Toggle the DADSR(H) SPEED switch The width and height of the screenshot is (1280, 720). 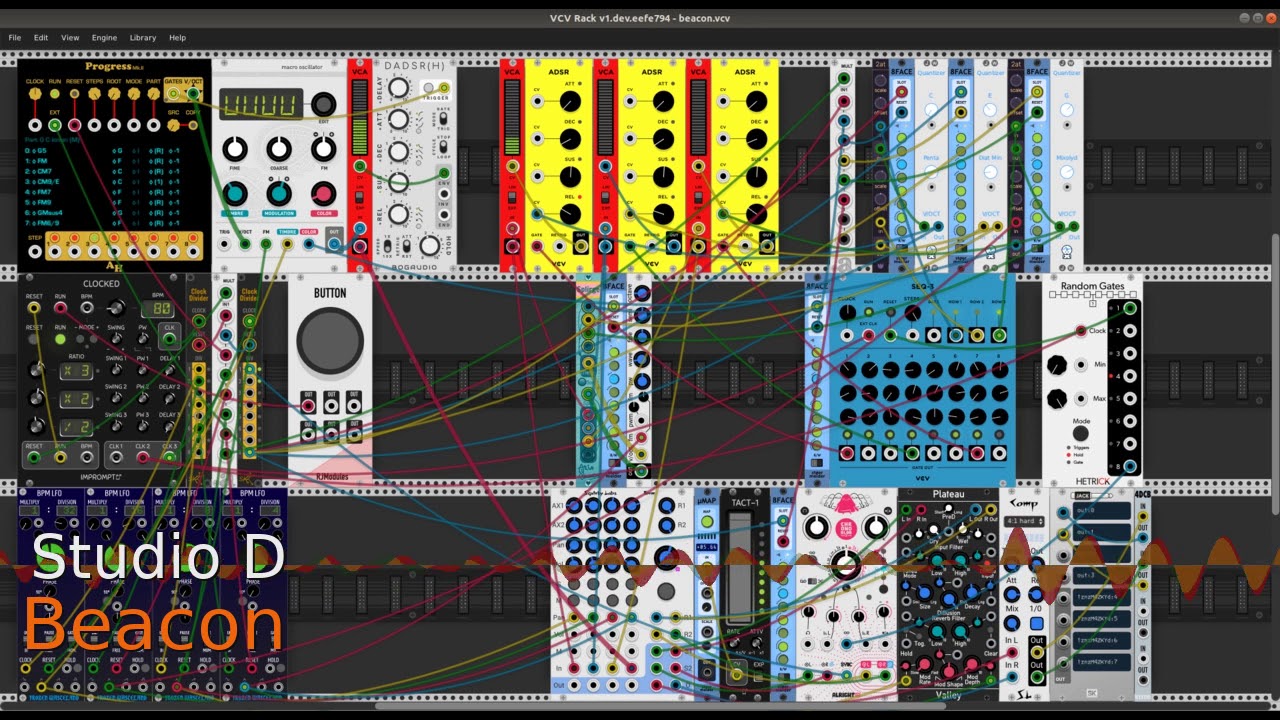(388, 245)
